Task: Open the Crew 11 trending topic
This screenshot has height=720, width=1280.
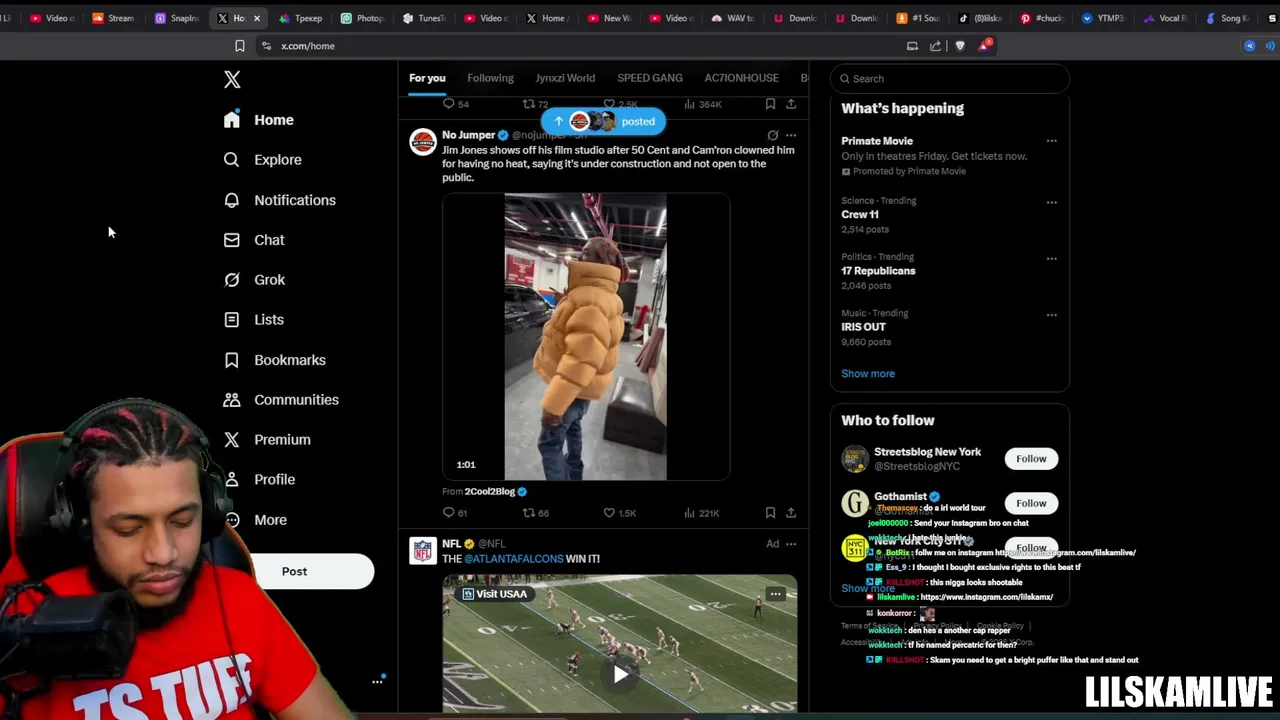Action: tap(860, 214)
